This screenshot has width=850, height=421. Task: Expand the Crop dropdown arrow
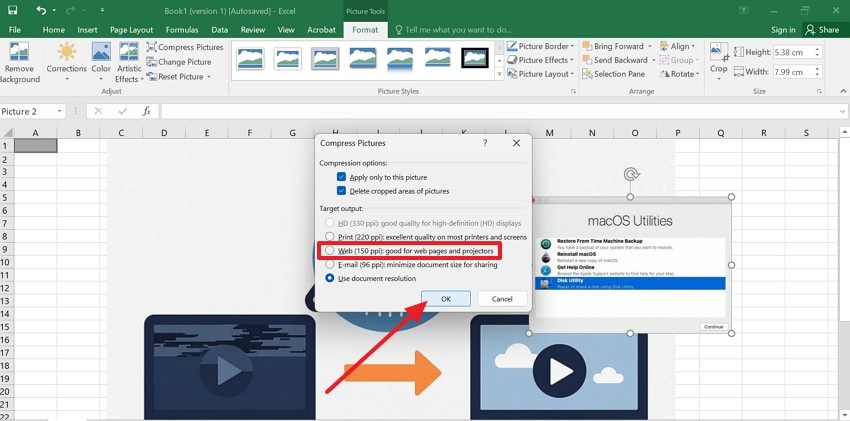tap(719, 79)
